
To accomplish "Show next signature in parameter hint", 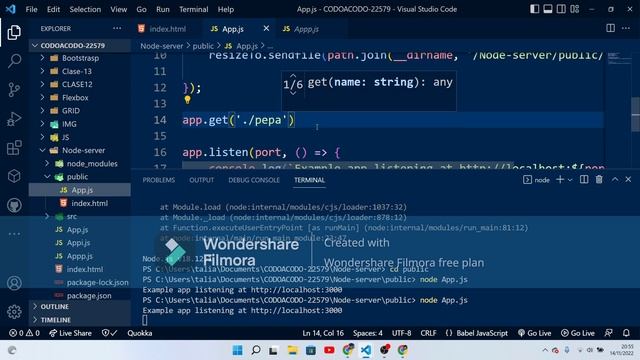I will click(x=293, y=93).
